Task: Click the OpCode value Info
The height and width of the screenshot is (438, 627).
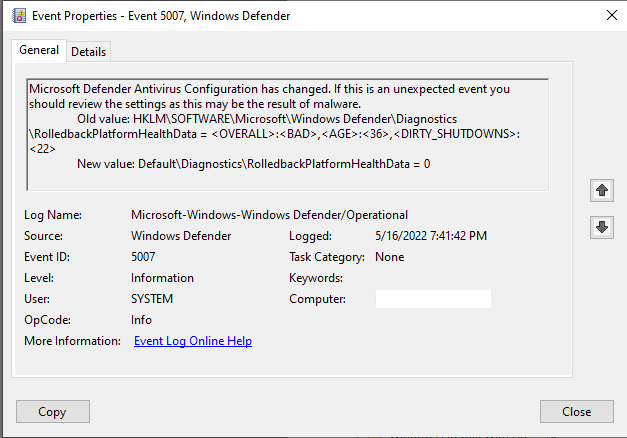Action: [142, 320]
